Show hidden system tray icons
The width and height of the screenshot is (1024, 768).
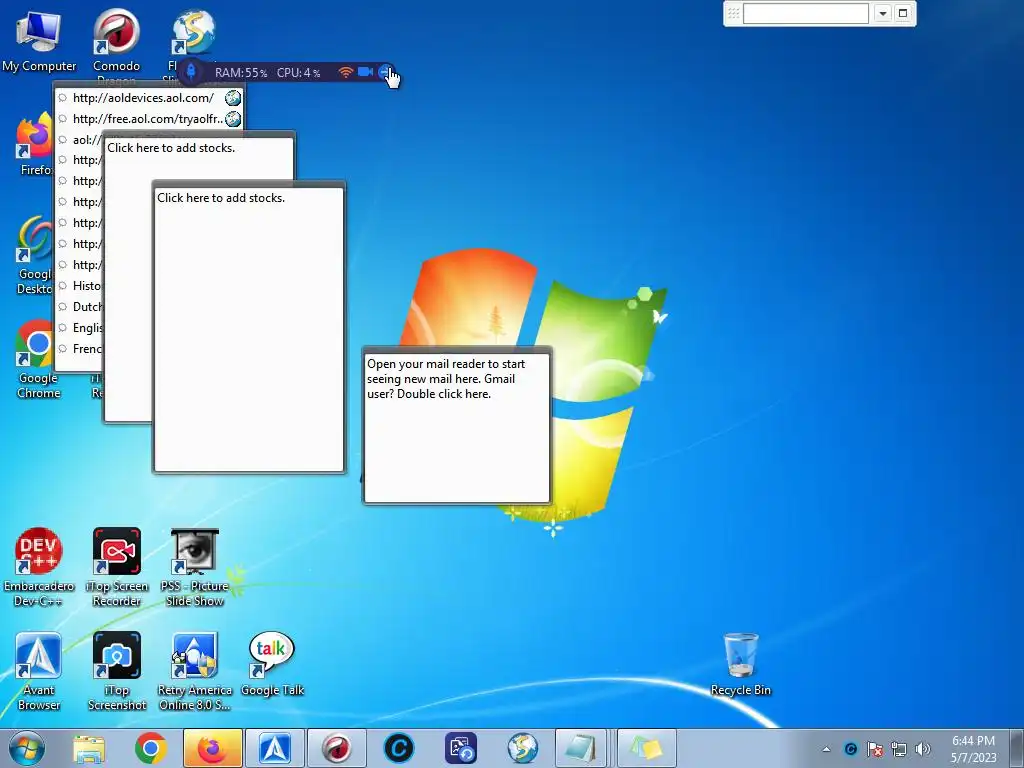[x=826, y=749]
